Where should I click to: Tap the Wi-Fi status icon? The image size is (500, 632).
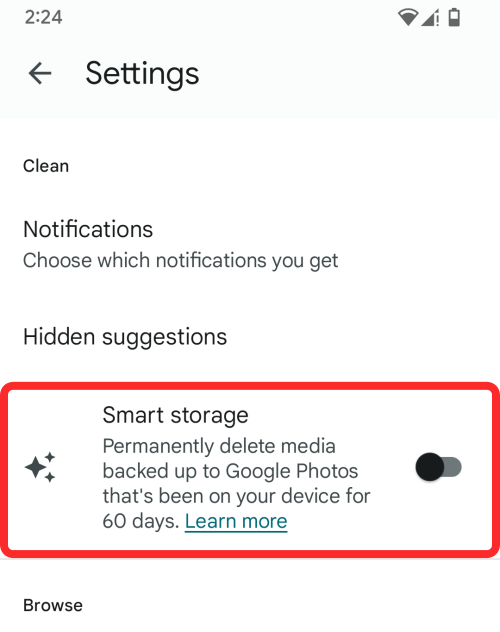[x=408, y=17]
